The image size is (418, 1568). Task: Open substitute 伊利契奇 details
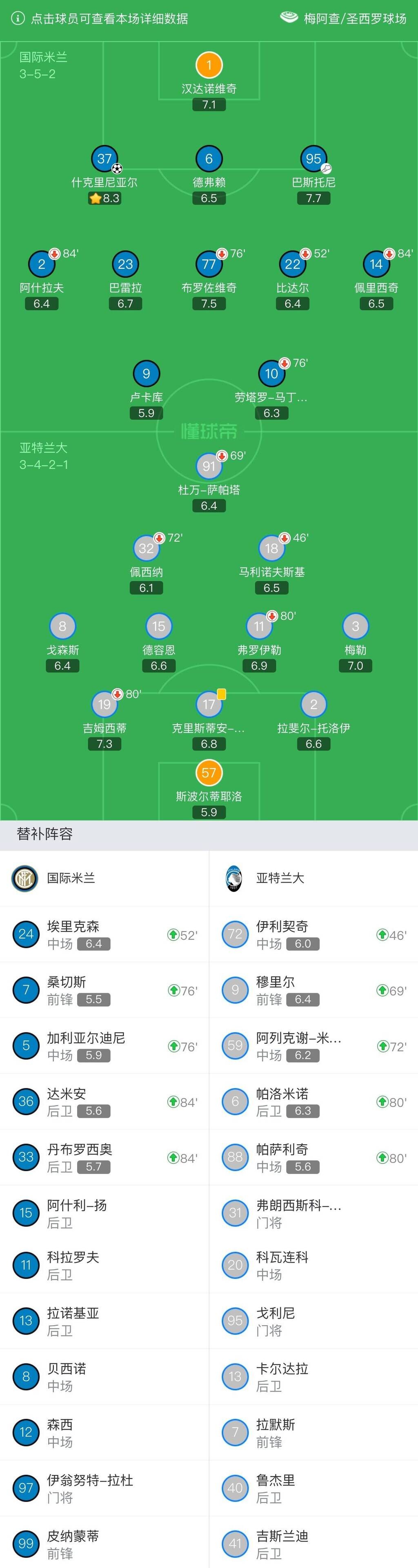coord(313,934)
